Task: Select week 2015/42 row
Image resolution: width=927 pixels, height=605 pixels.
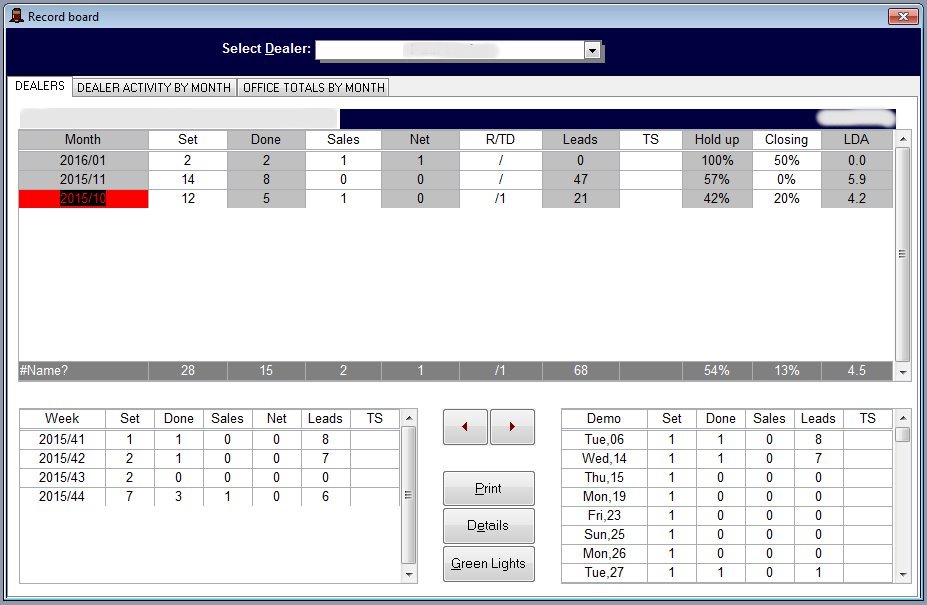Action: pos(210,458)
